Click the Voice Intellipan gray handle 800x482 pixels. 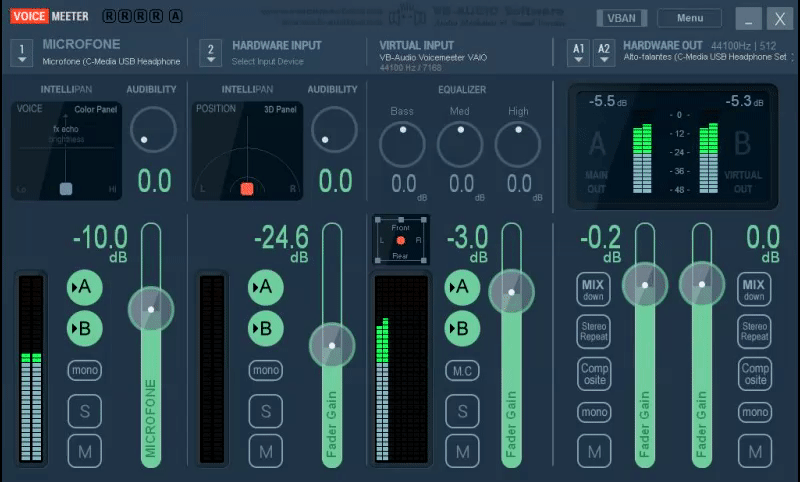(x=66, y=189)
